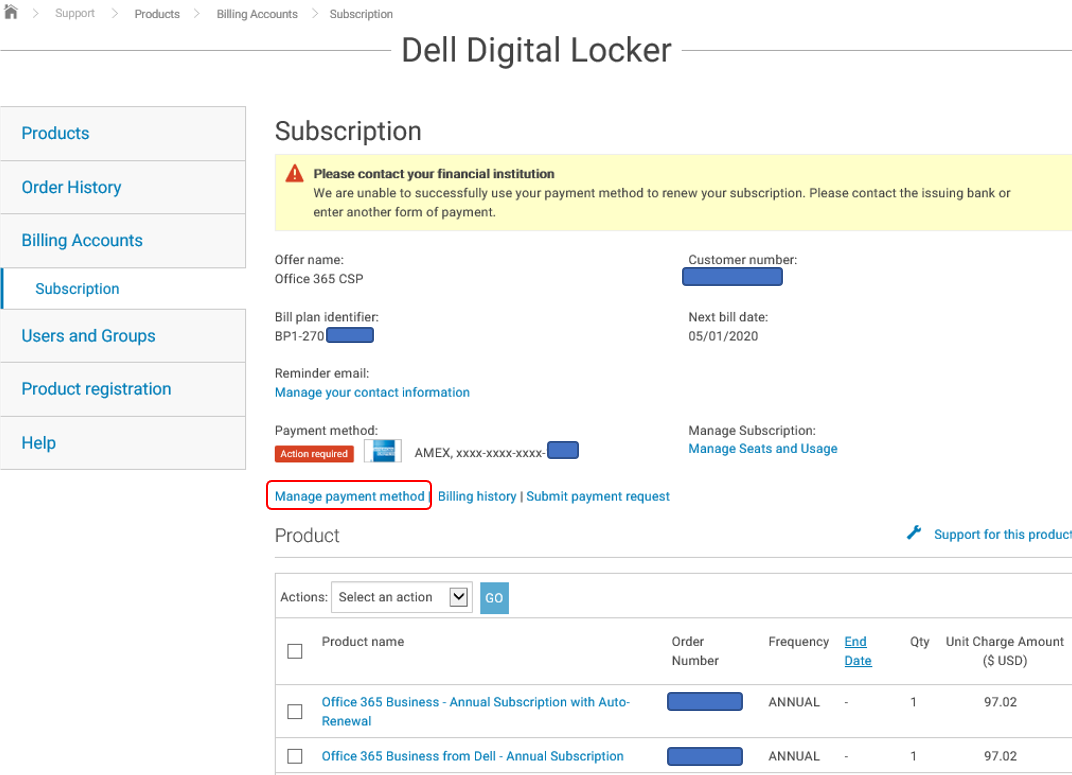Screen dimensions: 1072x775
Task: Click the home icon in the breadcrumb
Action: [12, 13]
